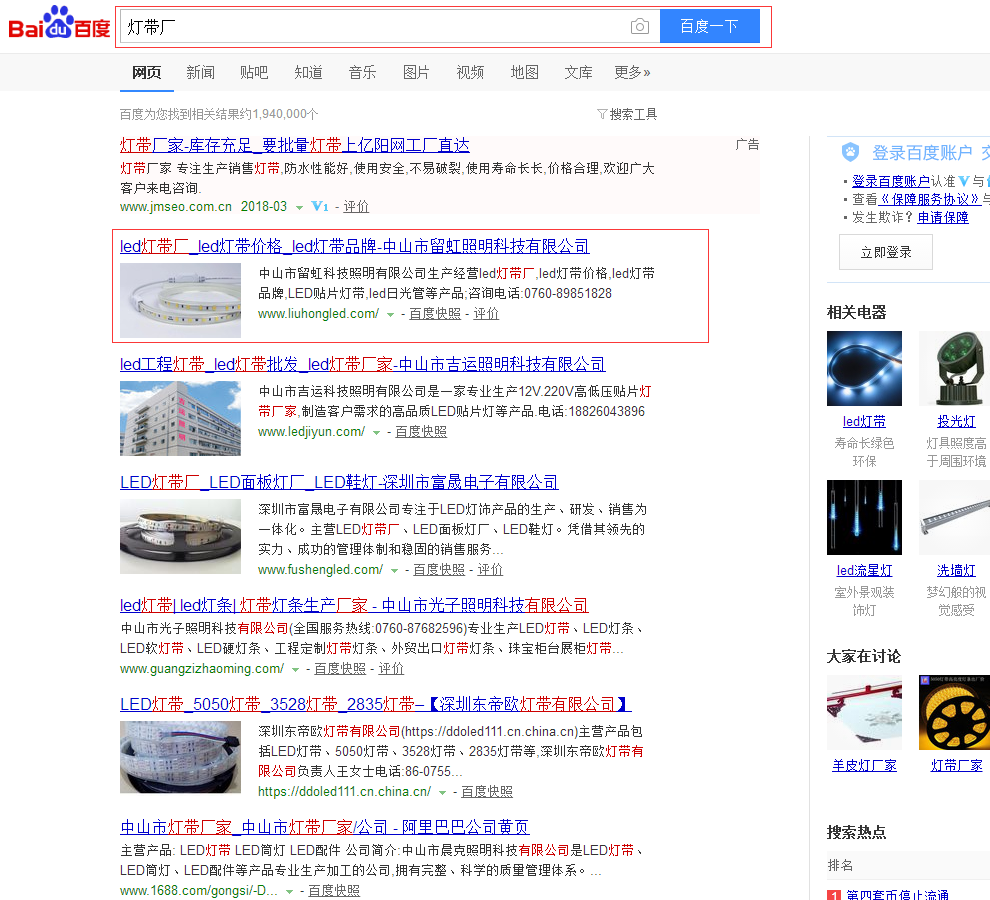
Task: Expand dropdown arrow next to www.guangzizhaoming.com
Action: tap(295, 670)
